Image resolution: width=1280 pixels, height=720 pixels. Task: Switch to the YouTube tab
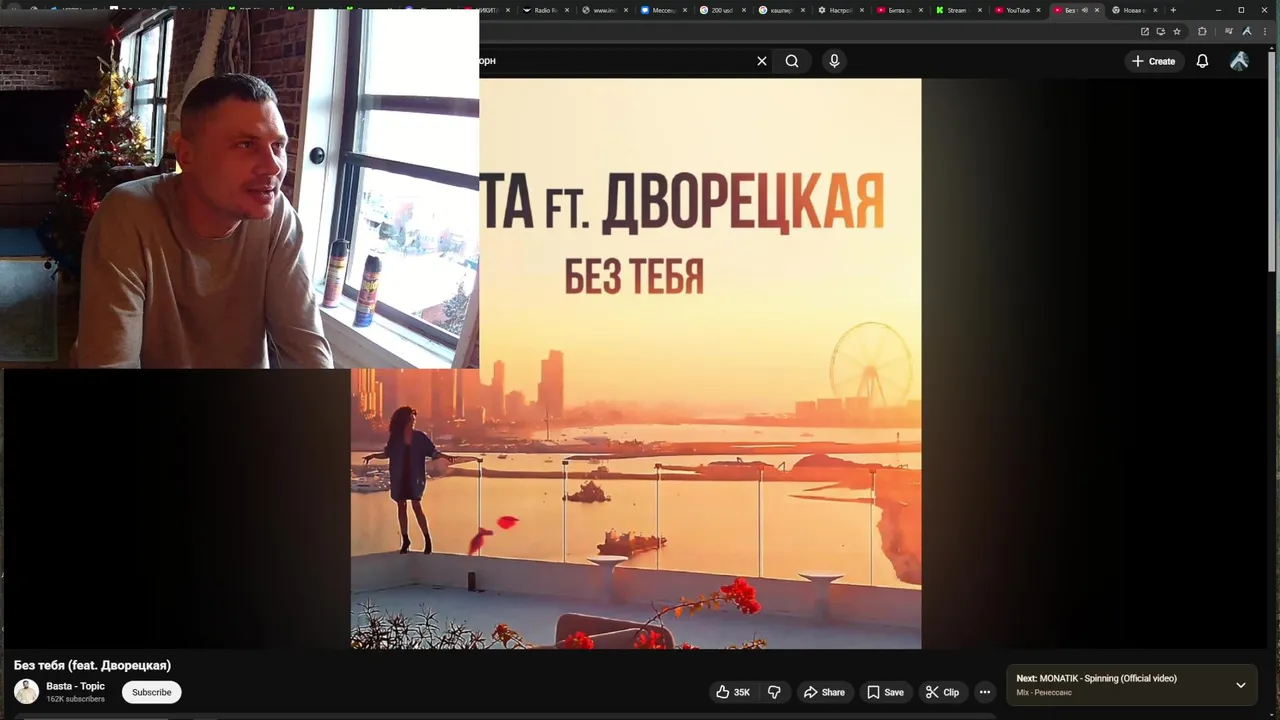[1017, 10]
